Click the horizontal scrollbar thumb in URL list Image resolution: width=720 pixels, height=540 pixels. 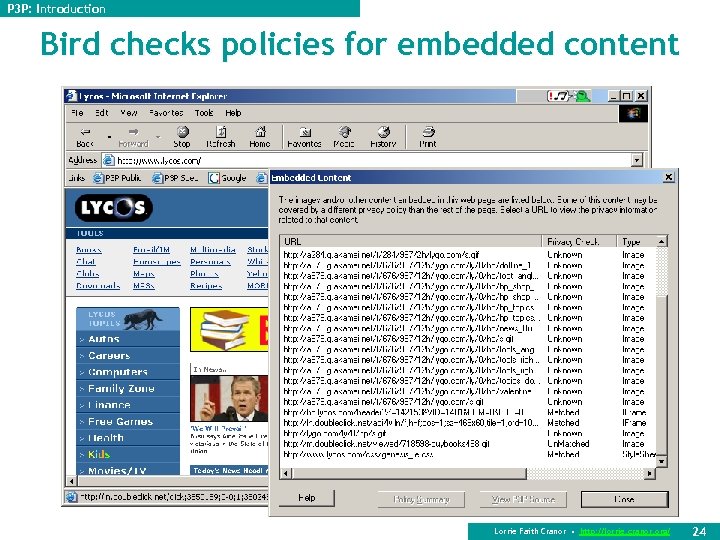pos(409,473)
